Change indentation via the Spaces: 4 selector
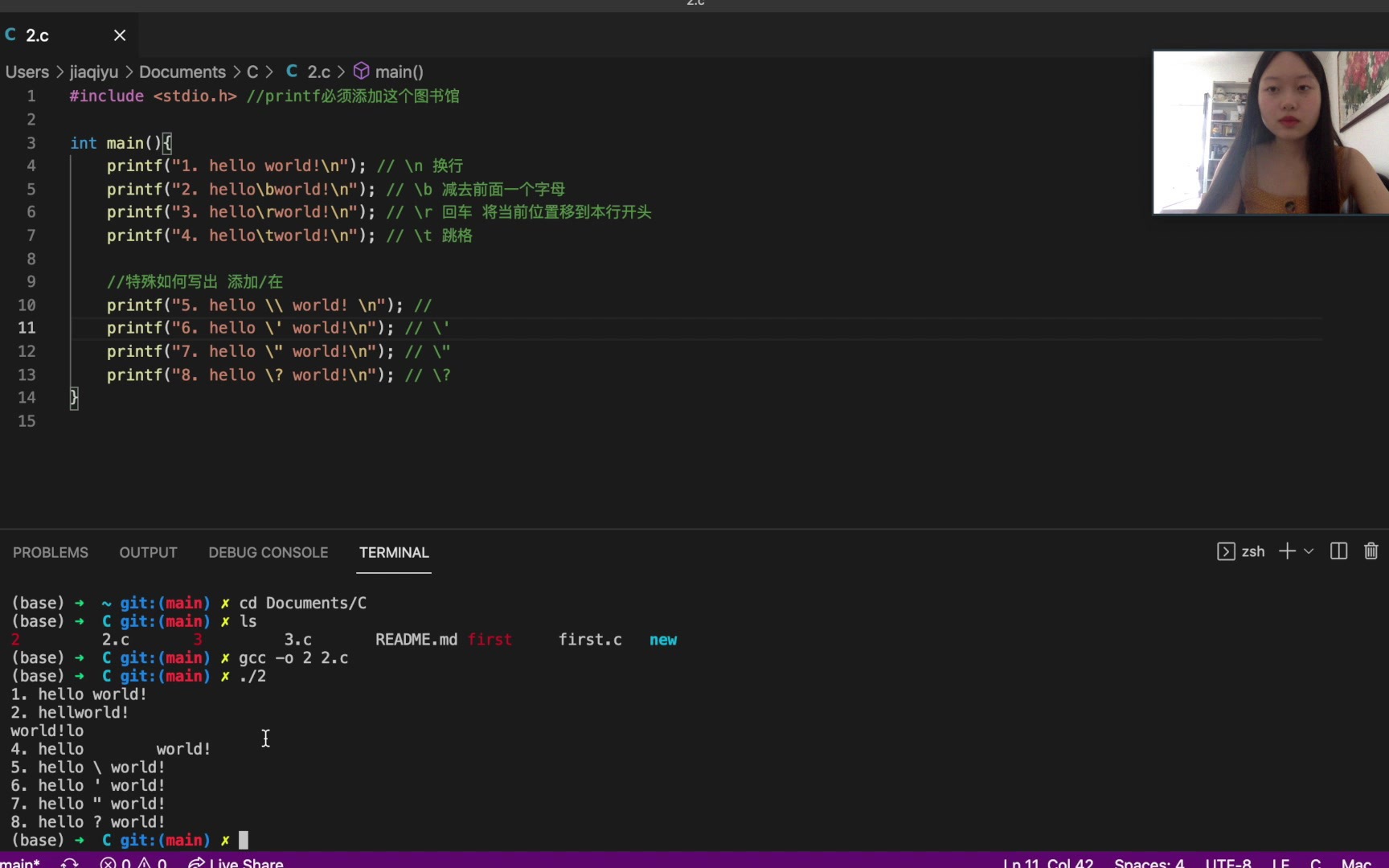 pyautogui.click(x=1148, y=862)
